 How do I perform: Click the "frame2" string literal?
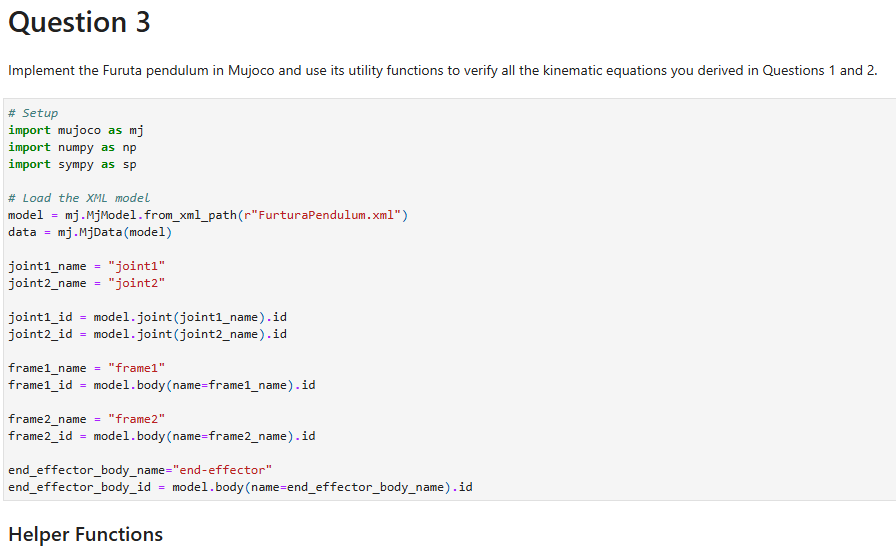(137, 419)
